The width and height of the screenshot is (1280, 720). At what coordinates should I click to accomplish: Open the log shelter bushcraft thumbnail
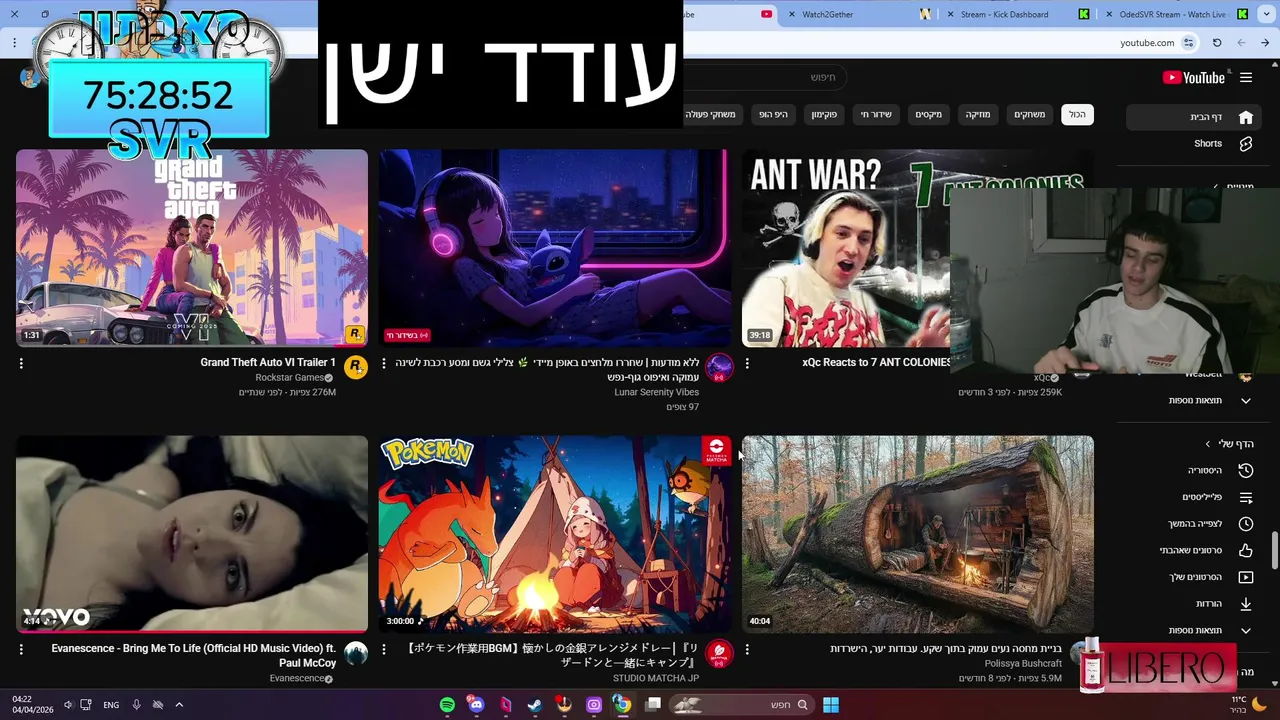point(918,534)
